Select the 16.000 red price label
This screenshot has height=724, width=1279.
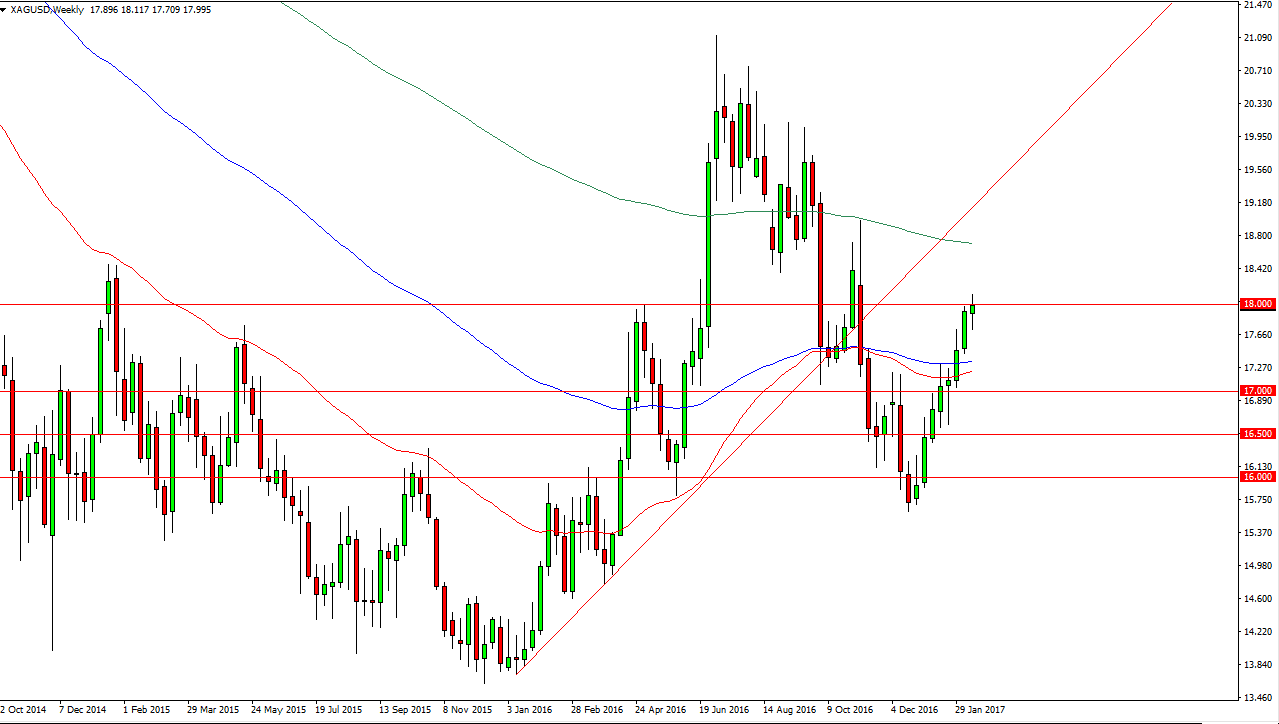1256,477
